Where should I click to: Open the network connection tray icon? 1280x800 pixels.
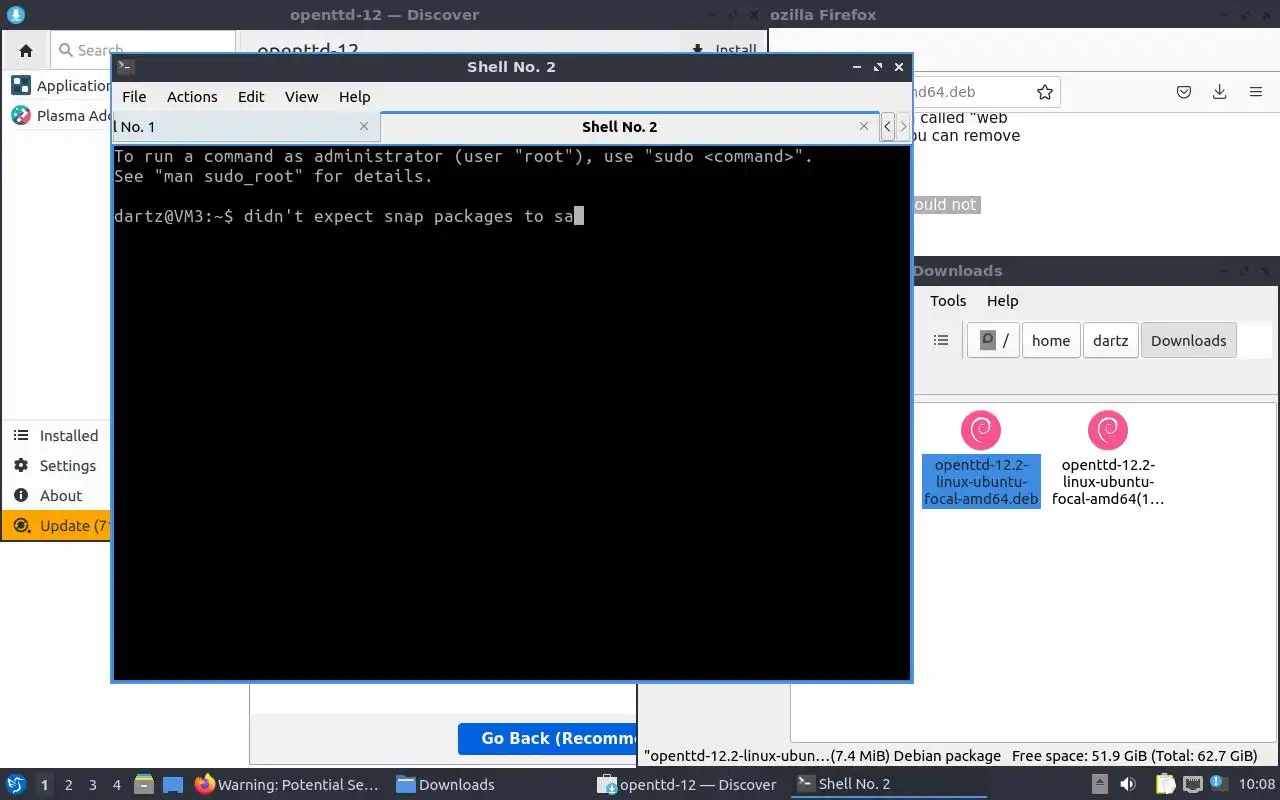[x=1193, y=785]
